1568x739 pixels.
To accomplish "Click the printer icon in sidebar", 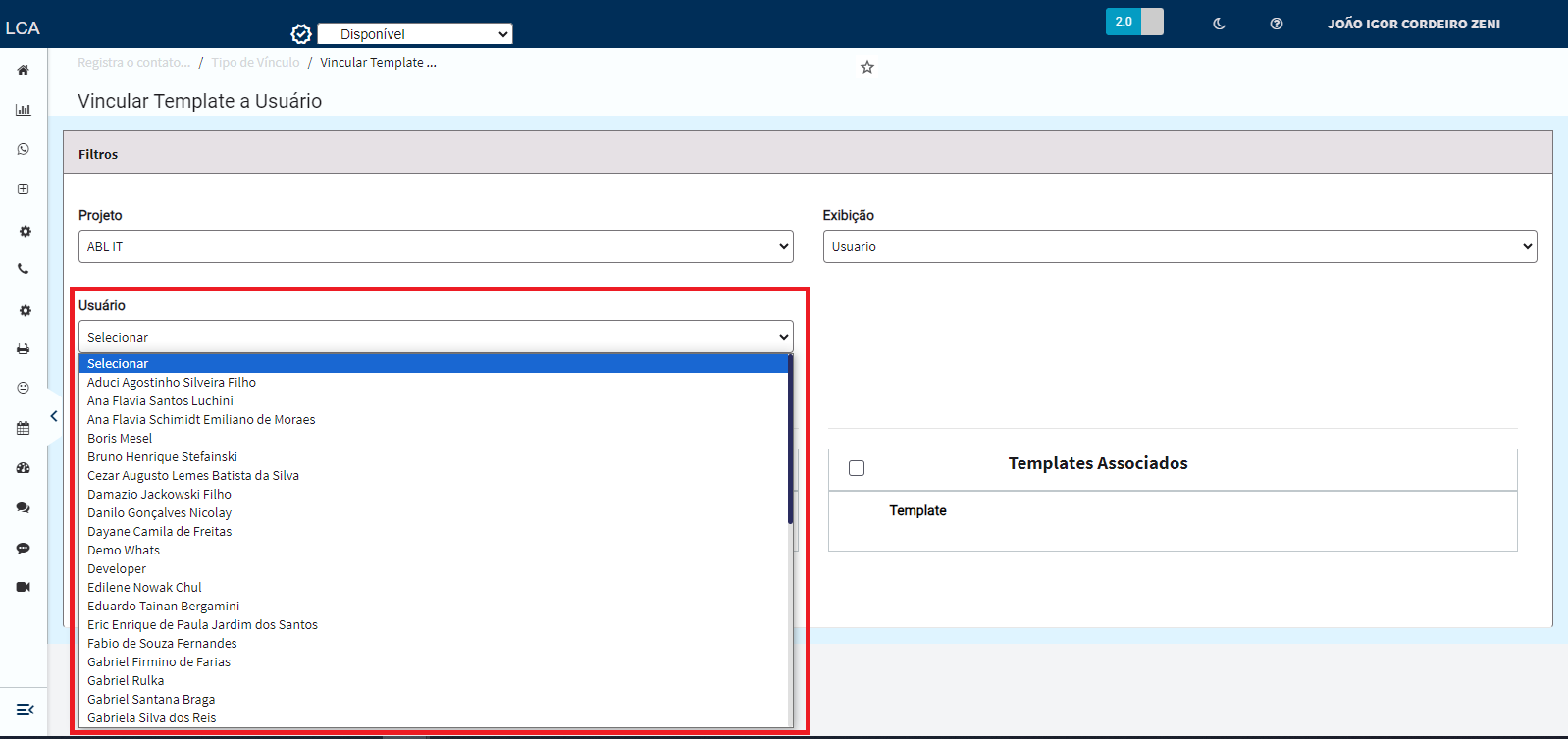I will click(23, 348).
